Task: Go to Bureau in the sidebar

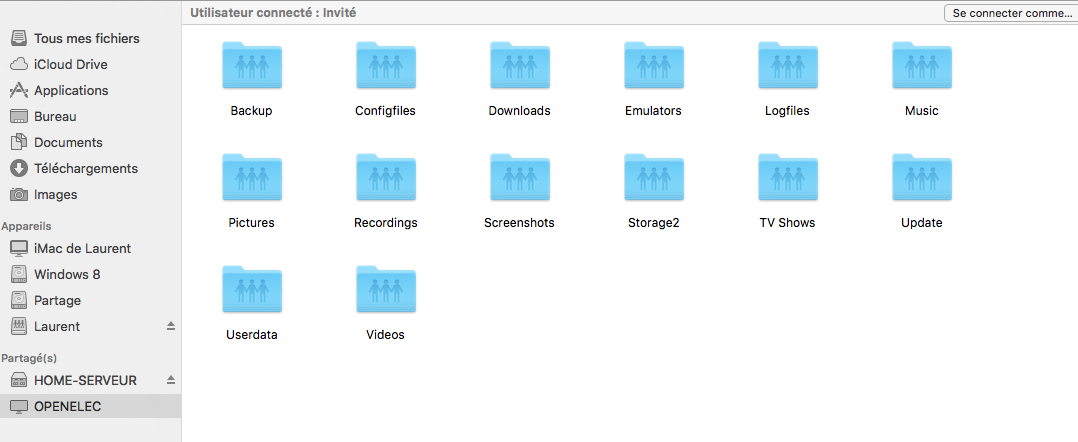Action: point(55,117)
